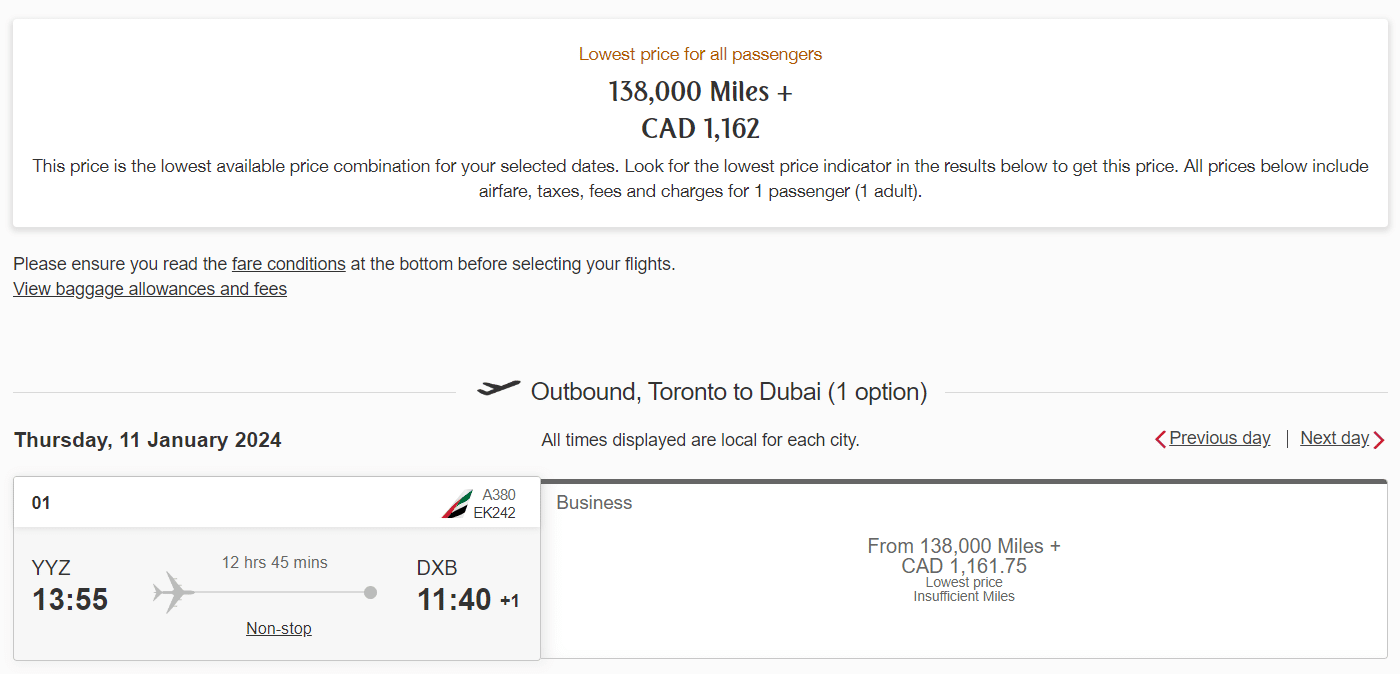Go to Previous day flights
Viewport: 1400px width, 674px height.
[1219, 438]
